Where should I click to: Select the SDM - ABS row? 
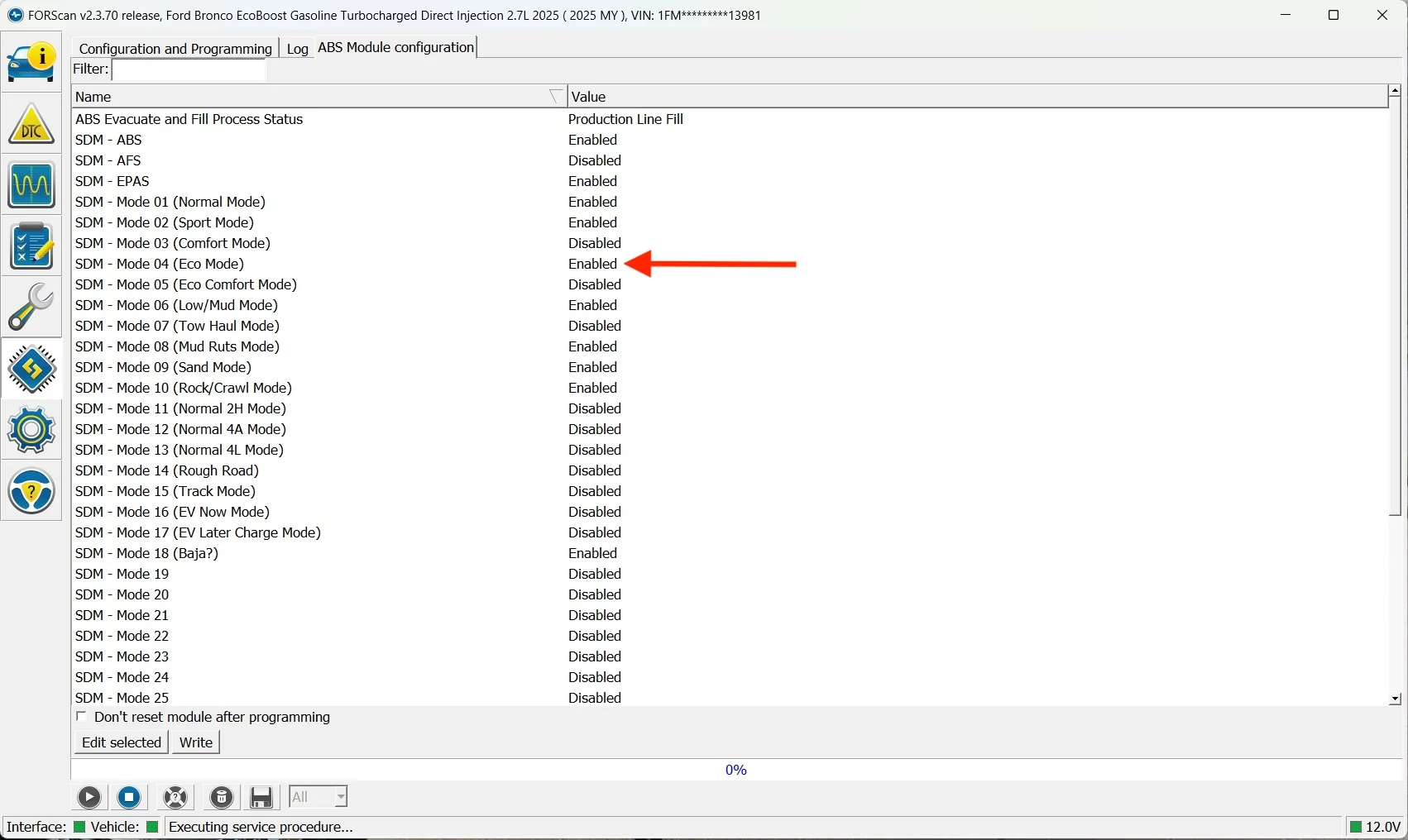[730, 140]
